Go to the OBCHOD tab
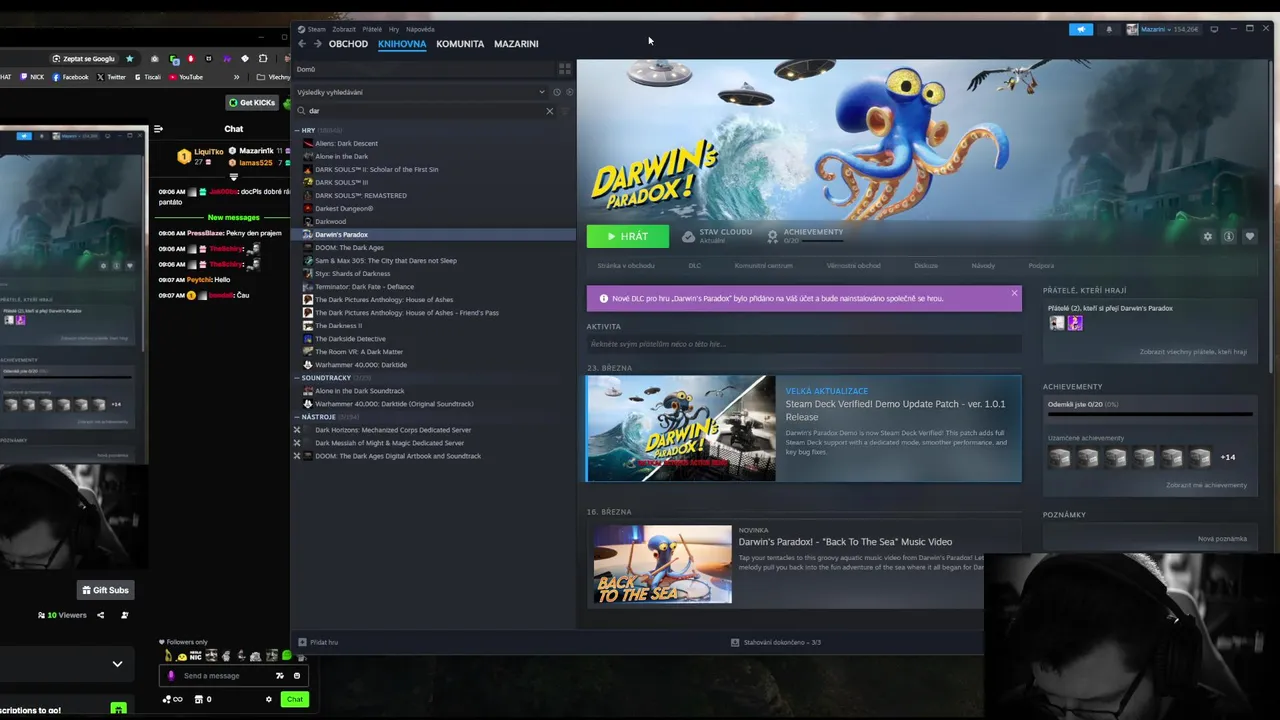Viewport: 1280px width, 720px height. (x=348, y=44)
